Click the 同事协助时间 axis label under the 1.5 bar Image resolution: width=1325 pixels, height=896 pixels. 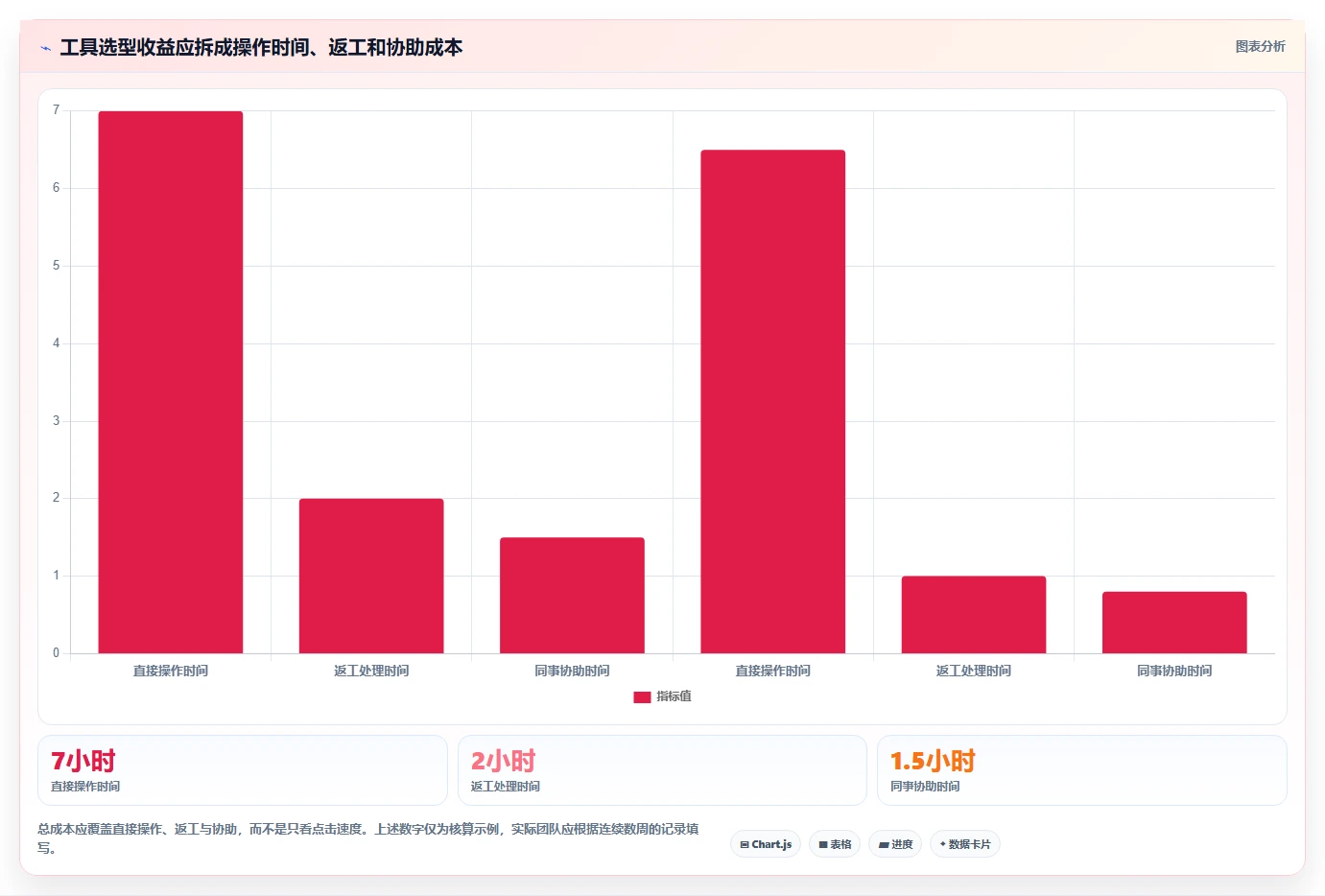[x=572, y=671]
